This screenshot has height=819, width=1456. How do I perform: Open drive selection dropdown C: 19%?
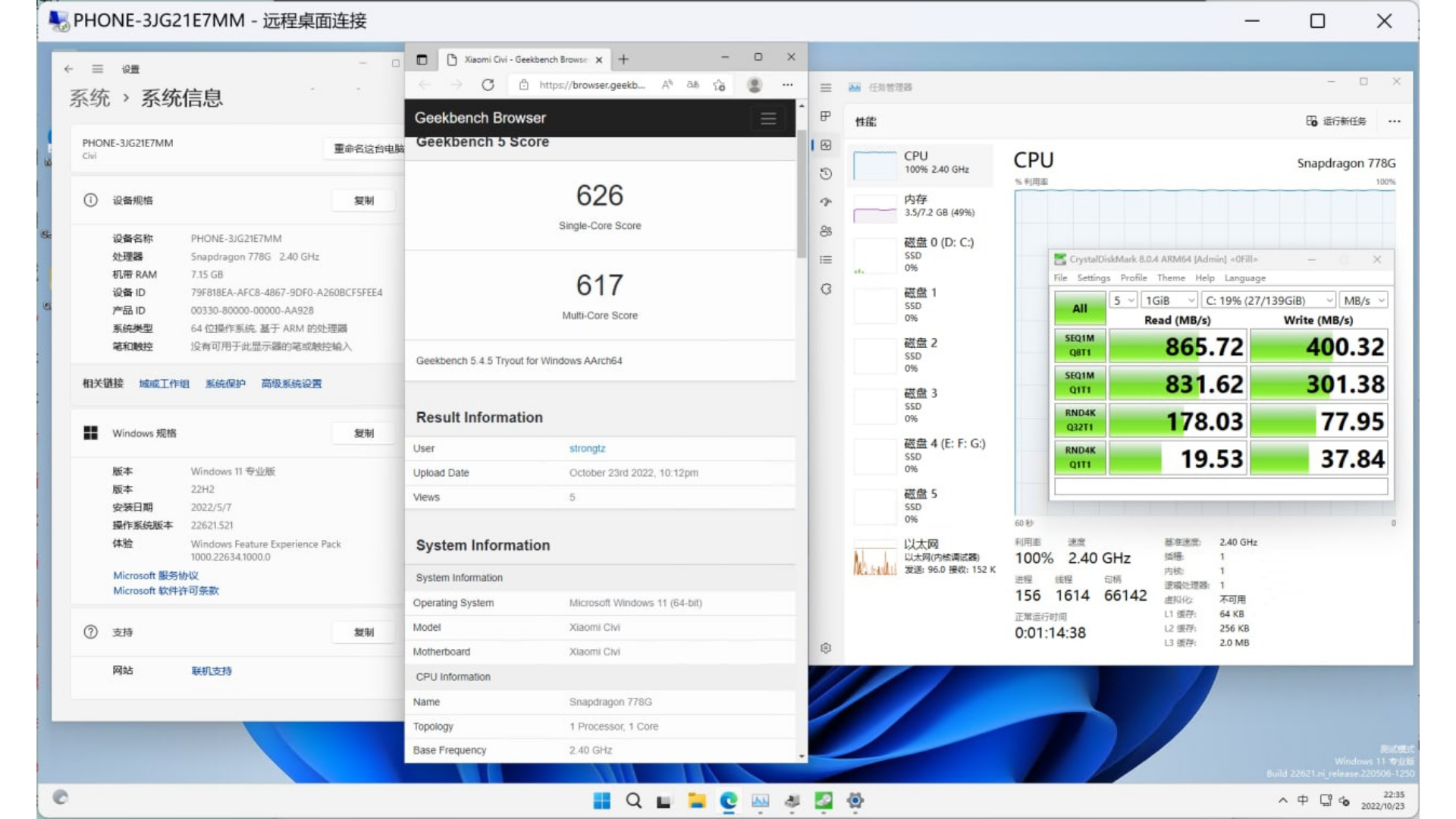pyautogui.click(x=1268, y=300)
